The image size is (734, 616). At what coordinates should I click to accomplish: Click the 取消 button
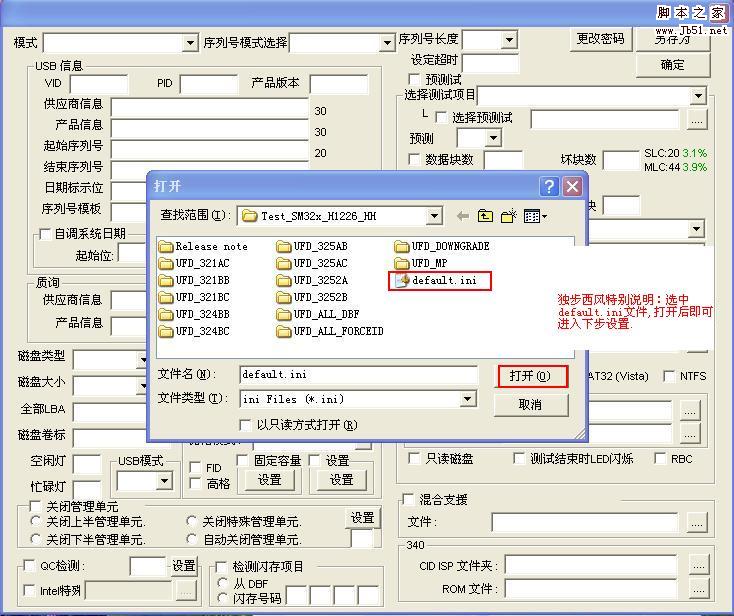pyautogui.click(x=530, y=405)
